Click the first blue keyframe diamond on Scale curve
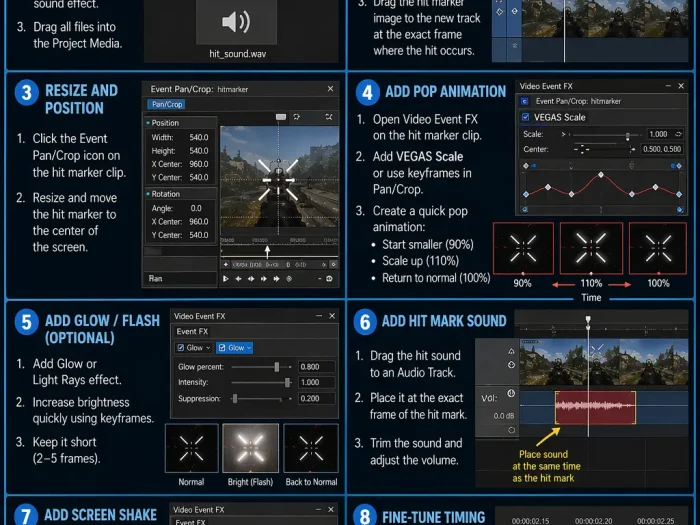Viewport: 700px width, 525px height. point(526,194)
